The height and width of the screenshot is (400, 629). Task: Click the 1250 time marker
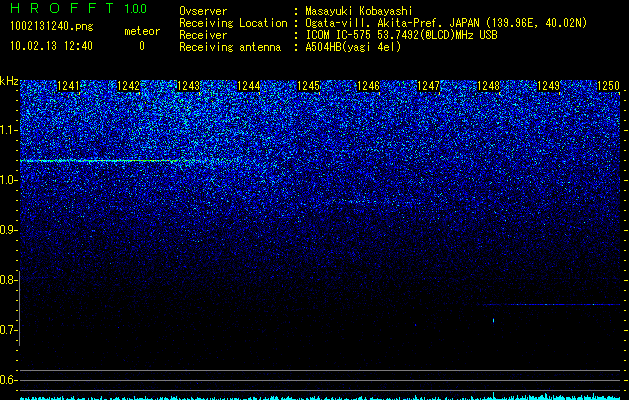click(x=609, y=86)
